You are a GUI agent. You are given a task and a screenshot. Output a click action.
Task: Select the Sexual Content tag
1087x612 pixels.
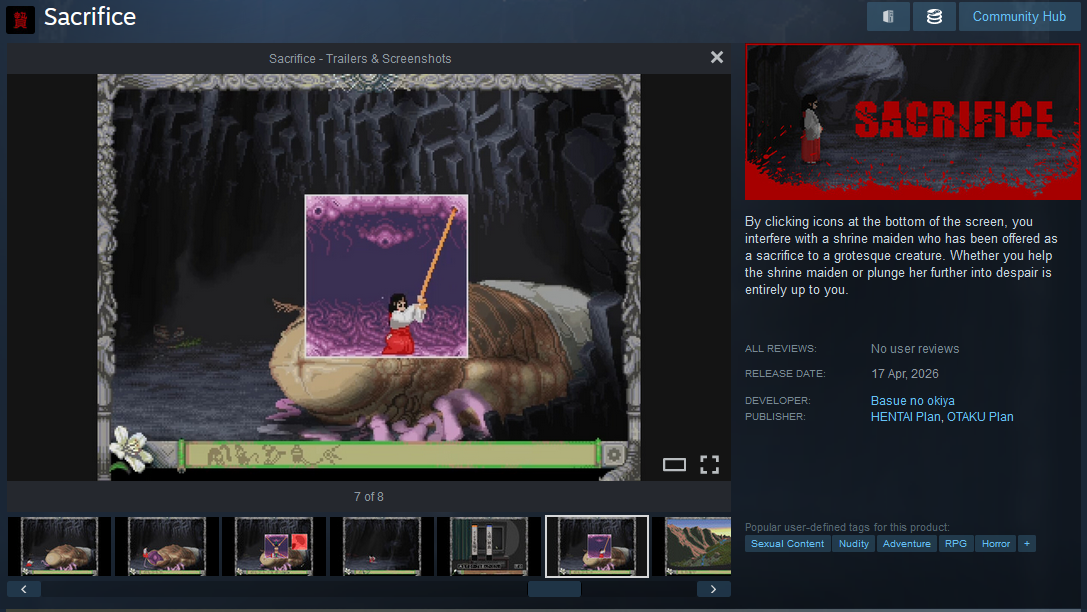tap(788, 543)
